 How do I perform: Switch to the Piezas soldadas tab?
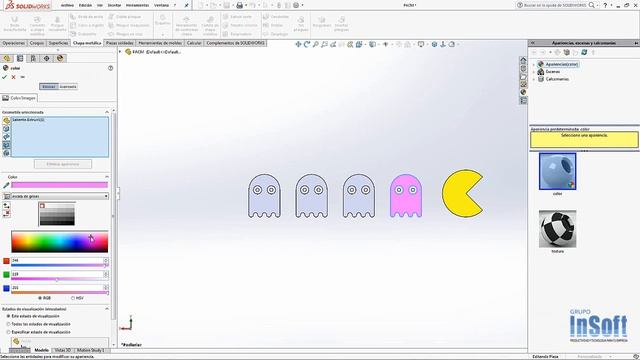point(120,43)
